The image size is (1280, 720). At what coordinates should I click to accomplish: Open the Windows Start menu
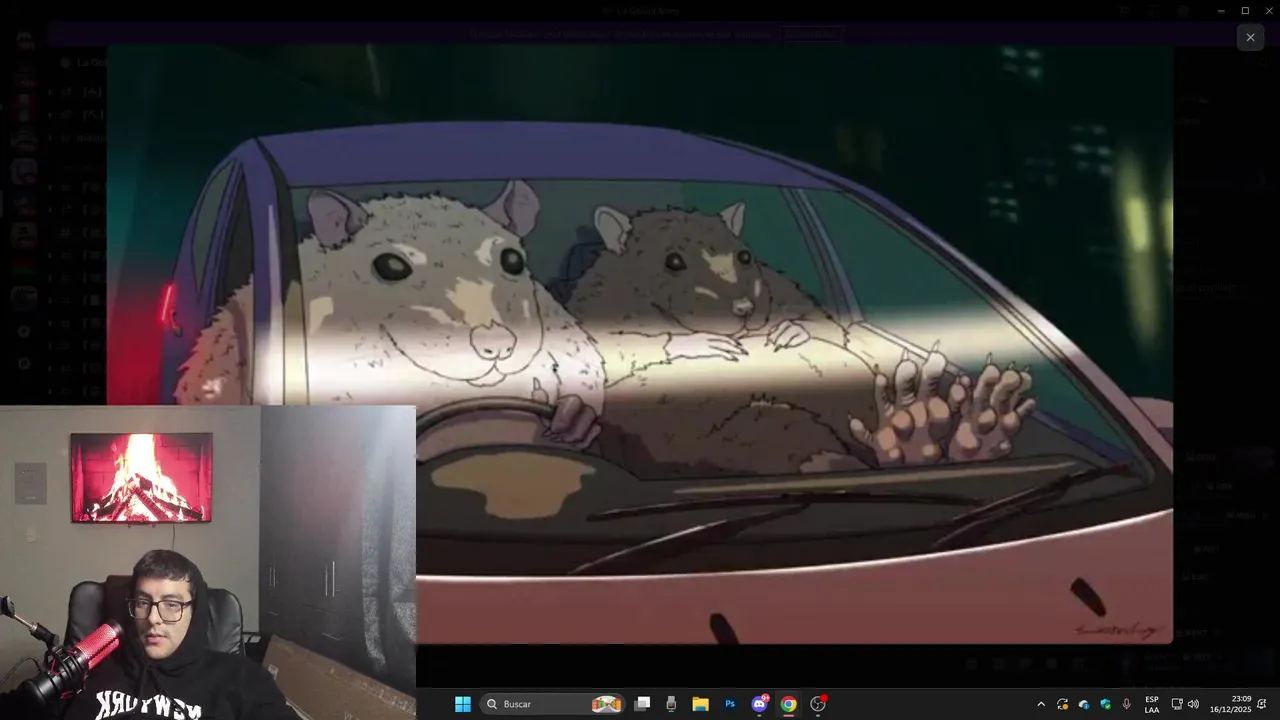(463, 704)
